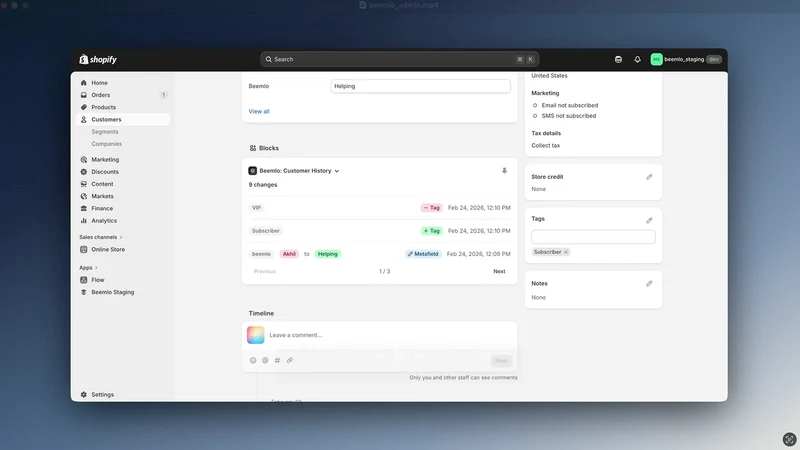Screen dimensions: 800x450
Task: Mention staff with @ icon
Action: 265,360
